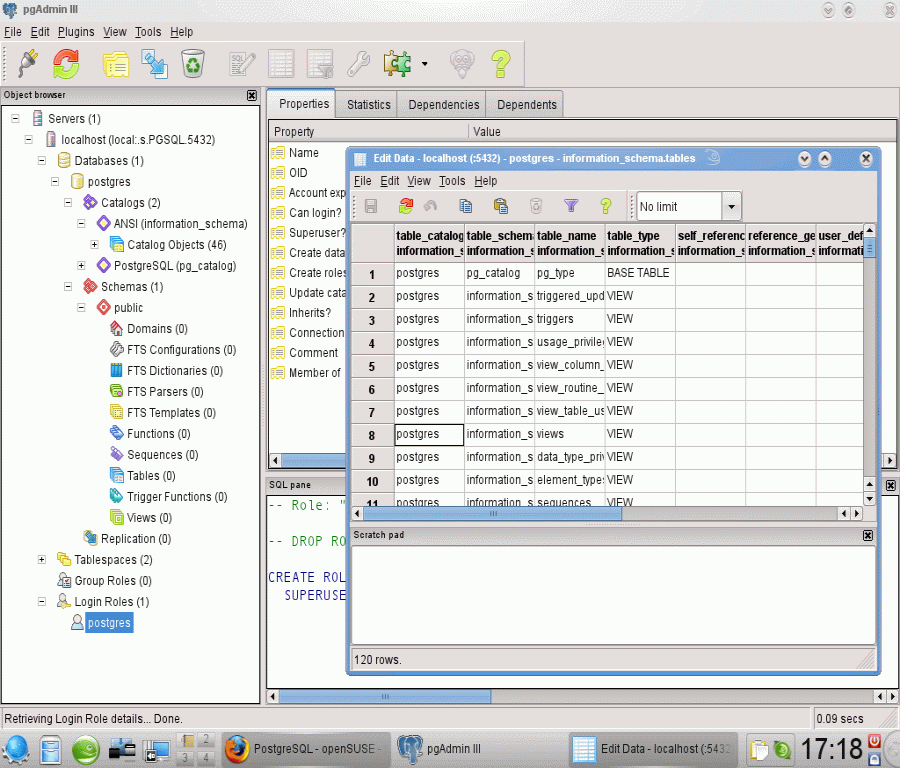Click the horizontal scrollbar of Edit Data grid

click(x=493, y=513)
